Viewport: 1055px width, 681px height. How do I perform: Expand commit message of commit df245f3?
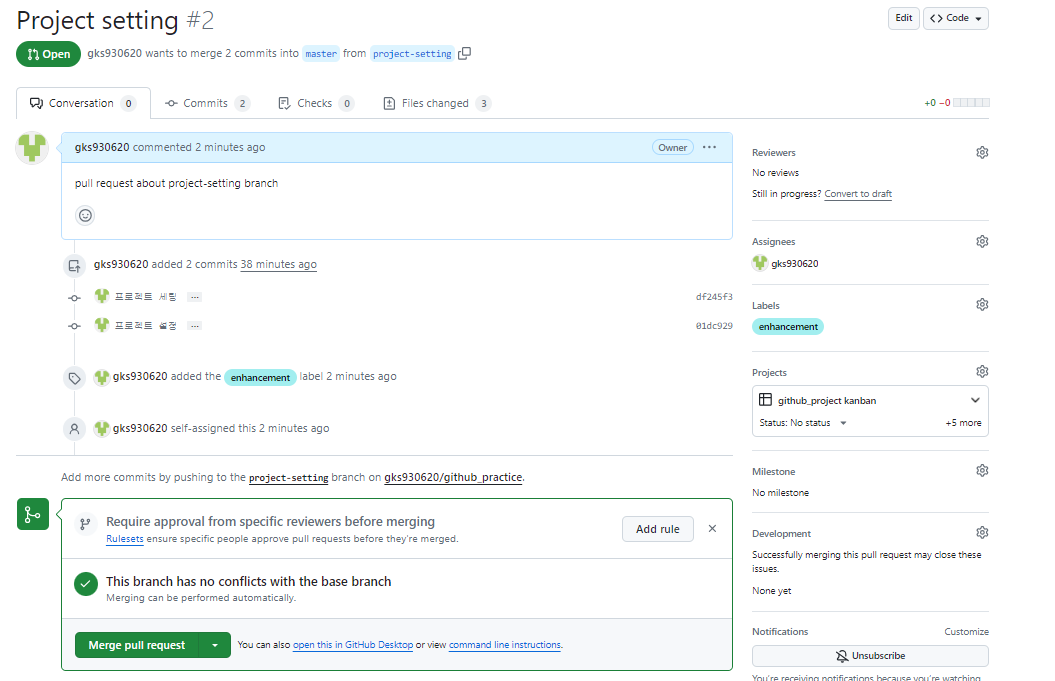point(194,297)
